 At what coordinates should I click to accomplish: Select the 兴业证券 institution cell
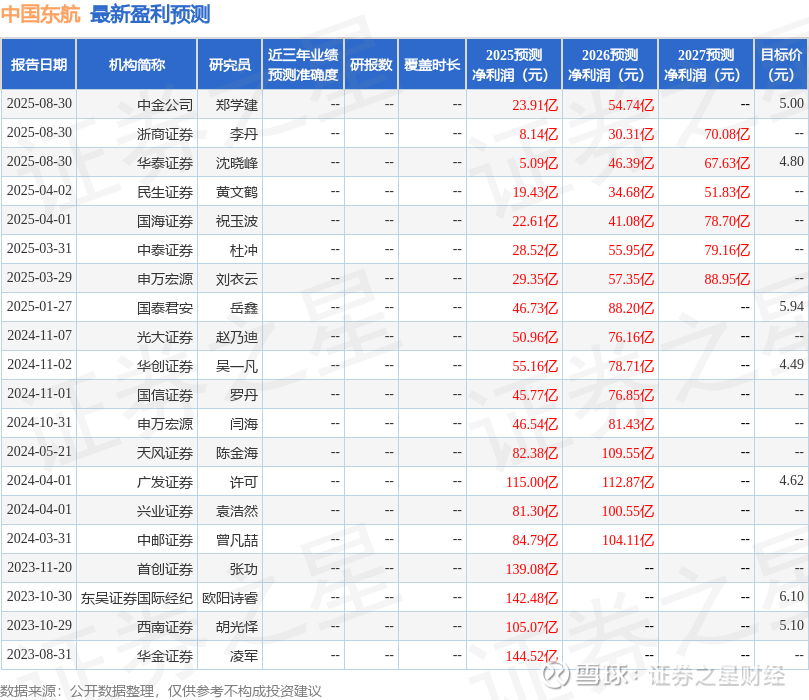pyautogui.click(x=137, y=511)
